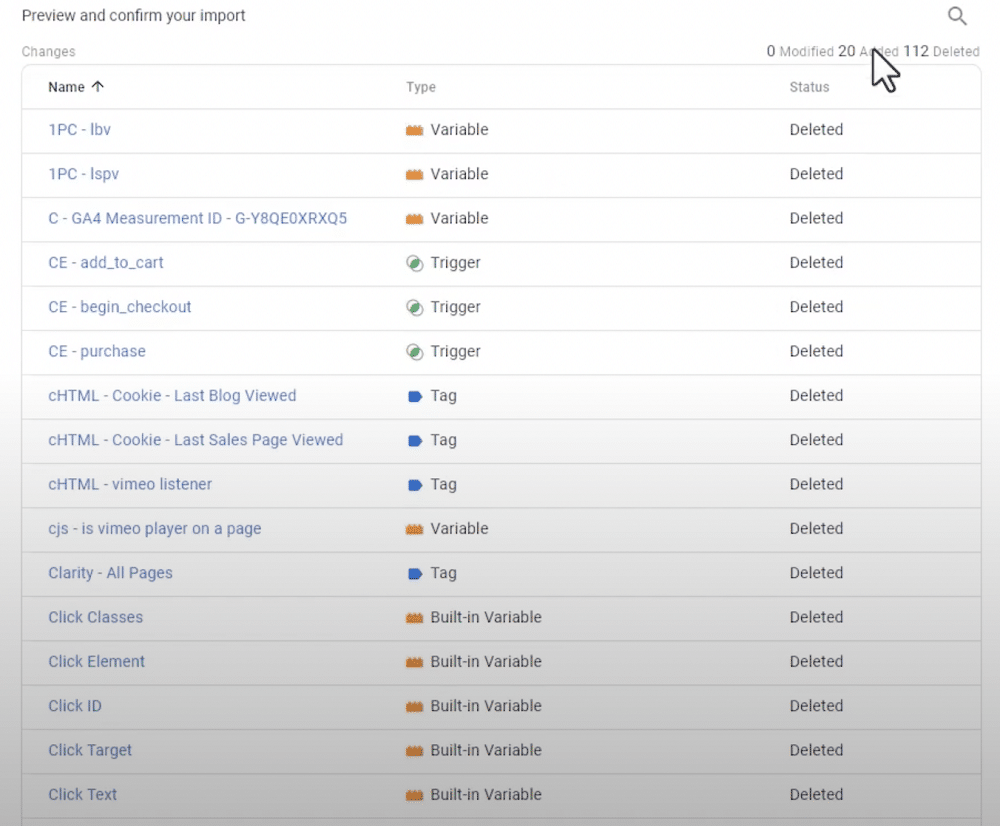Sort the table by the Status column
1000x826 pixels.
click(808, 87)
